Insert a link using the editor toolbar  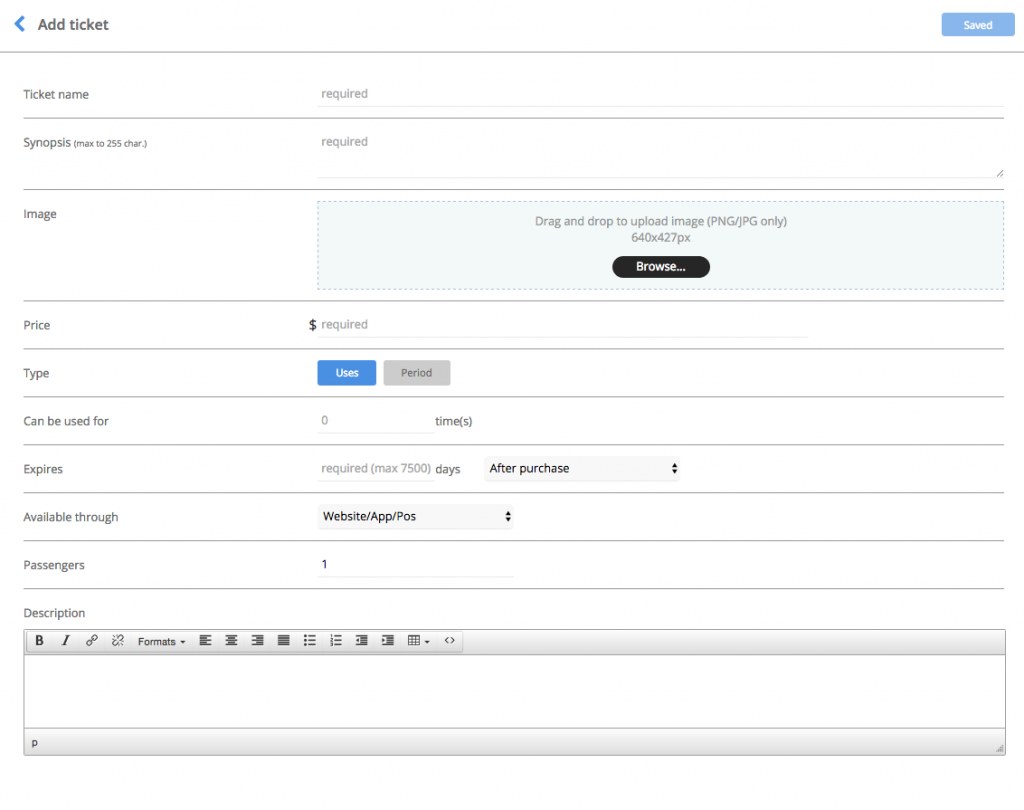(x=92, y=640)
